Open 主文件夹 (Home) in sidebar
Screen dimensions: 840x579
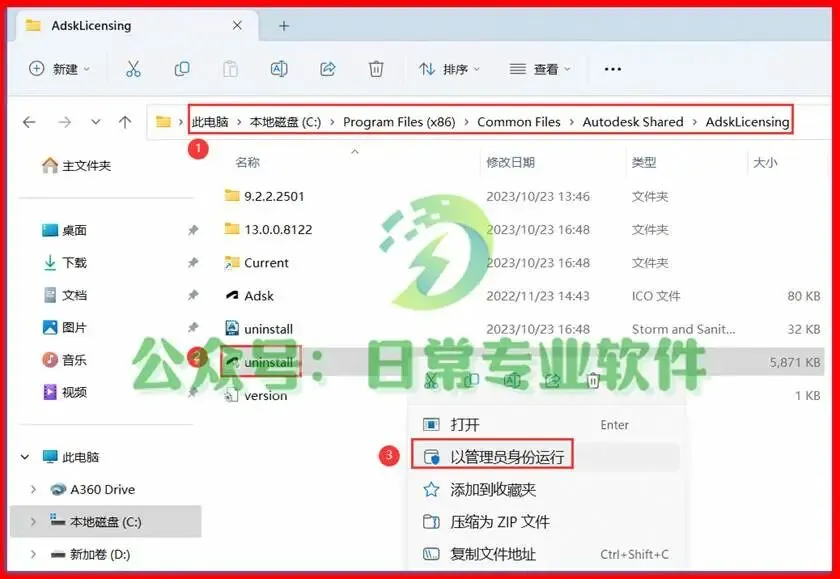pos(77,166)
